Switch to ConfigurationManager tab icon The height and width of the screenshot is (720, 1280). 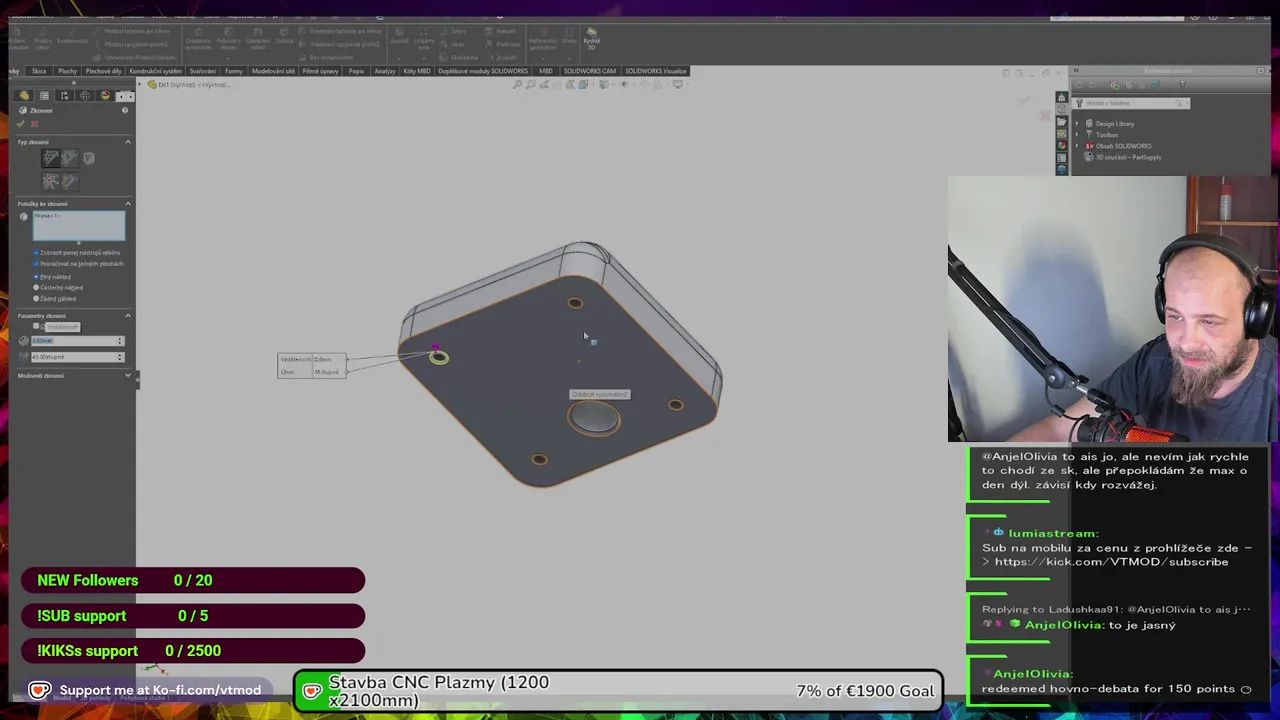(x=64, y=96)
